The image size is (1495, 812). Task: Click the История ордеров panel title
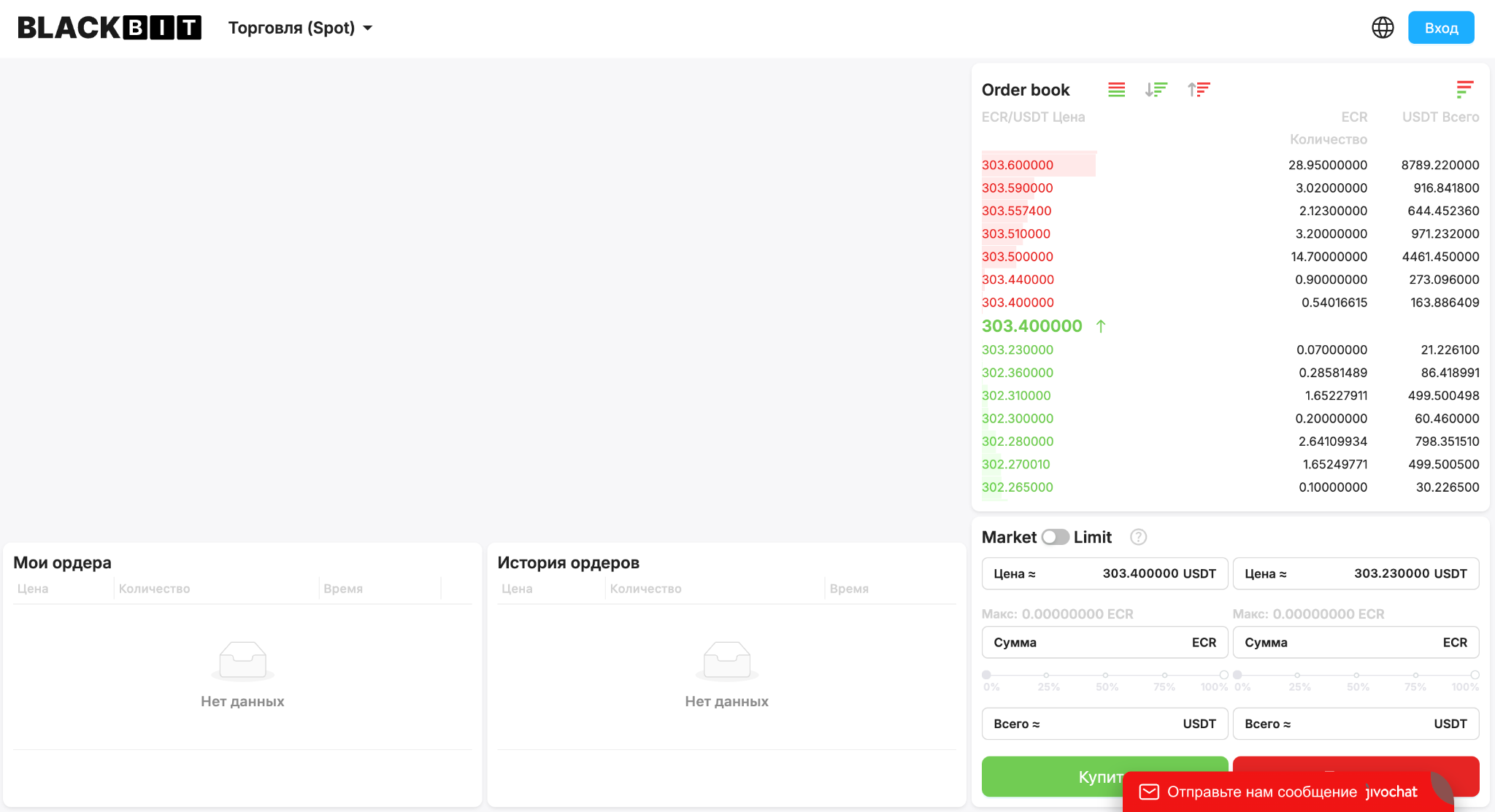568,562
